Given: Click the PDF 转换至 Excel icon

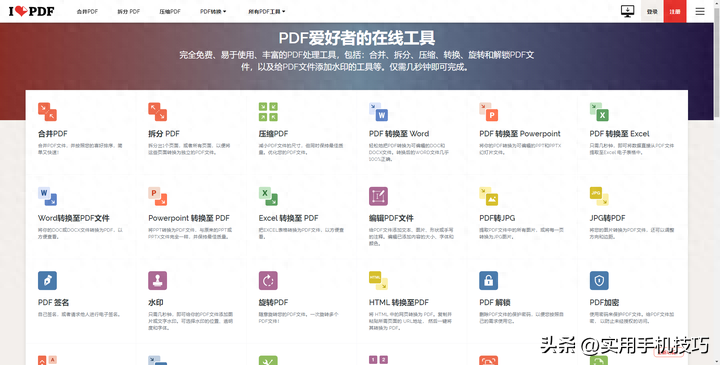Looking at the screenshot, I should point(599,112).
